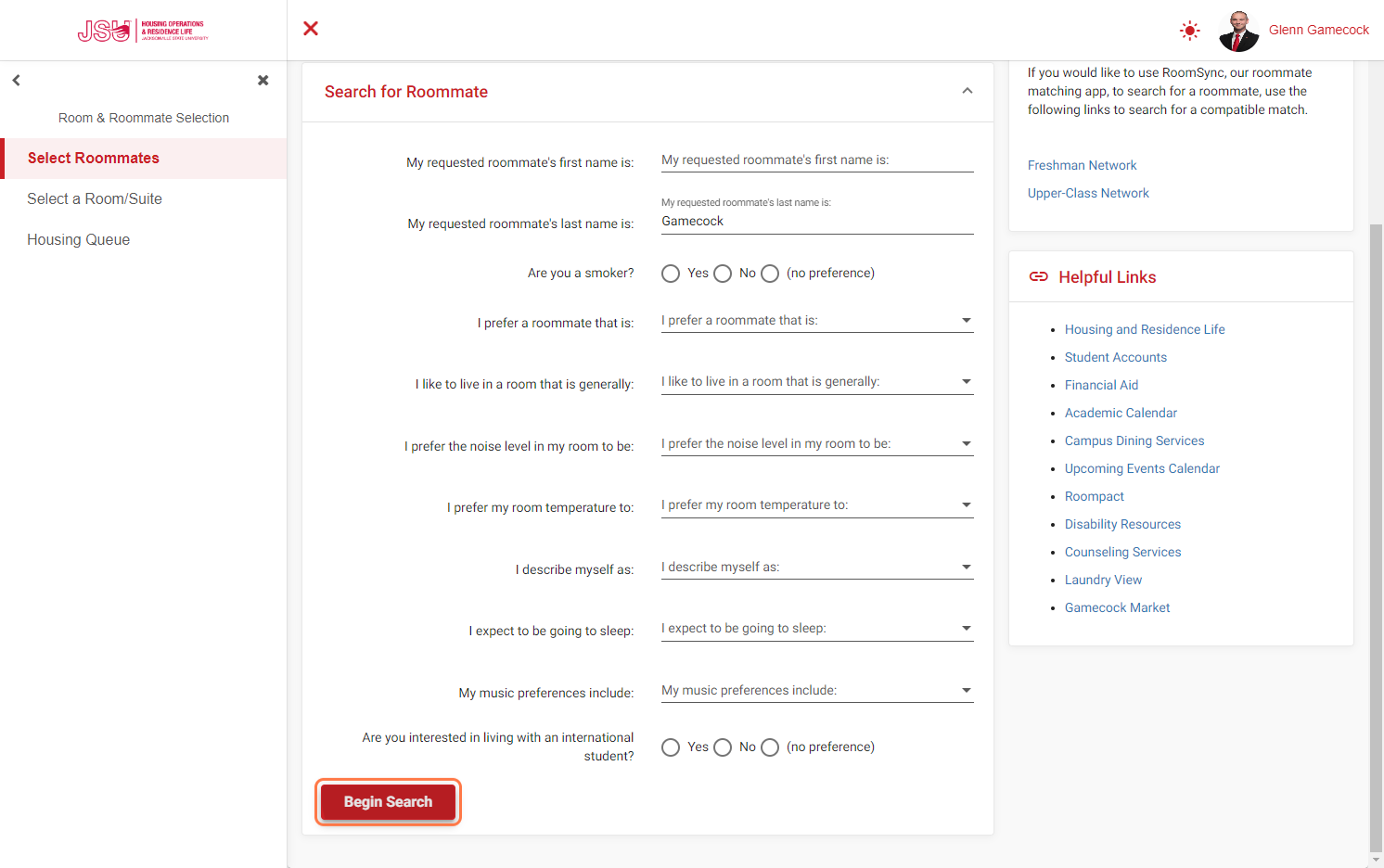Viewport: 1384px width, 868px height.
Task: Click the sidebar back arrow icon
Action: click(17, 81)
